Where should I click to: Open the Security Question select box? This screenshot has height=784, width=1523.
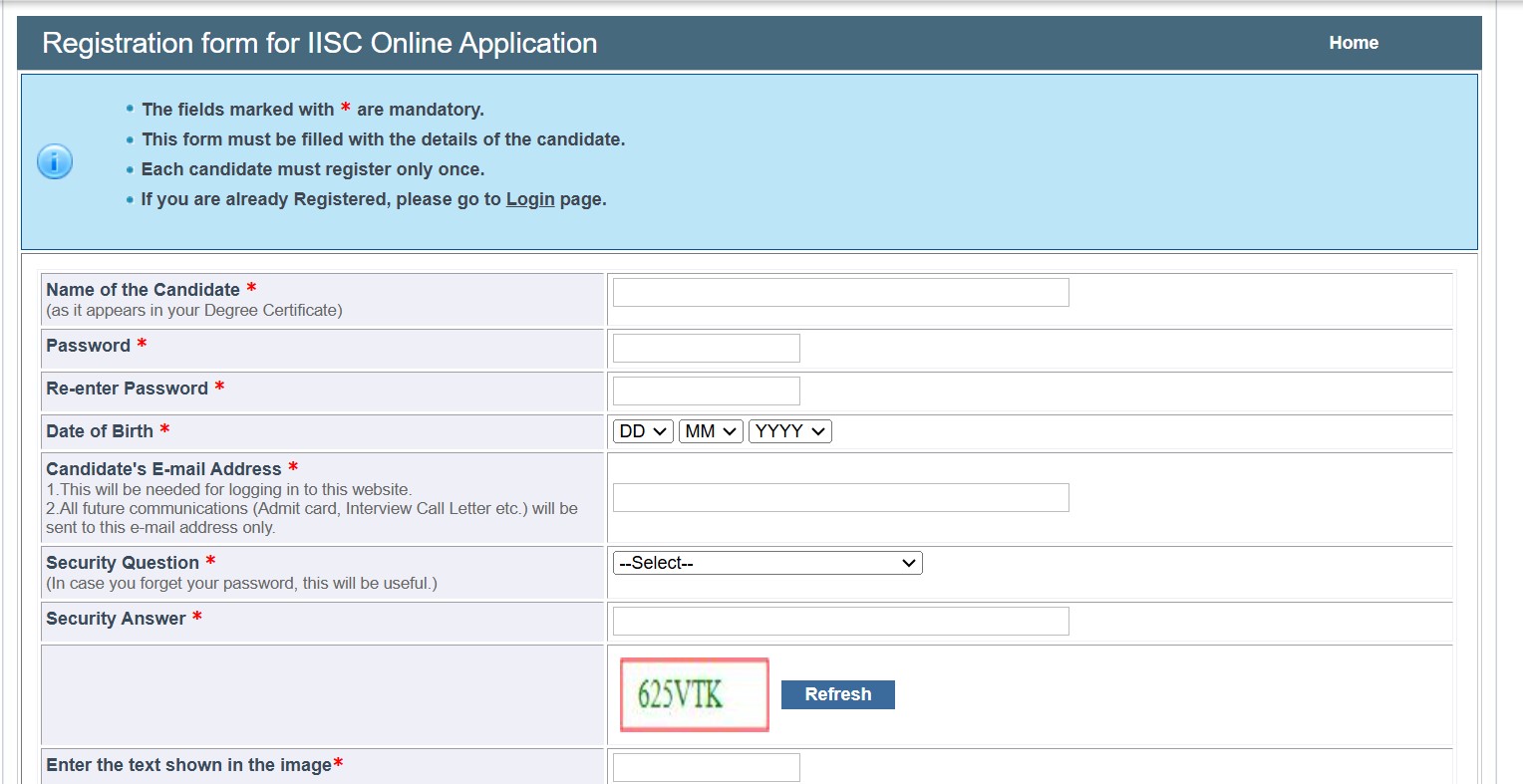point(766,563)
